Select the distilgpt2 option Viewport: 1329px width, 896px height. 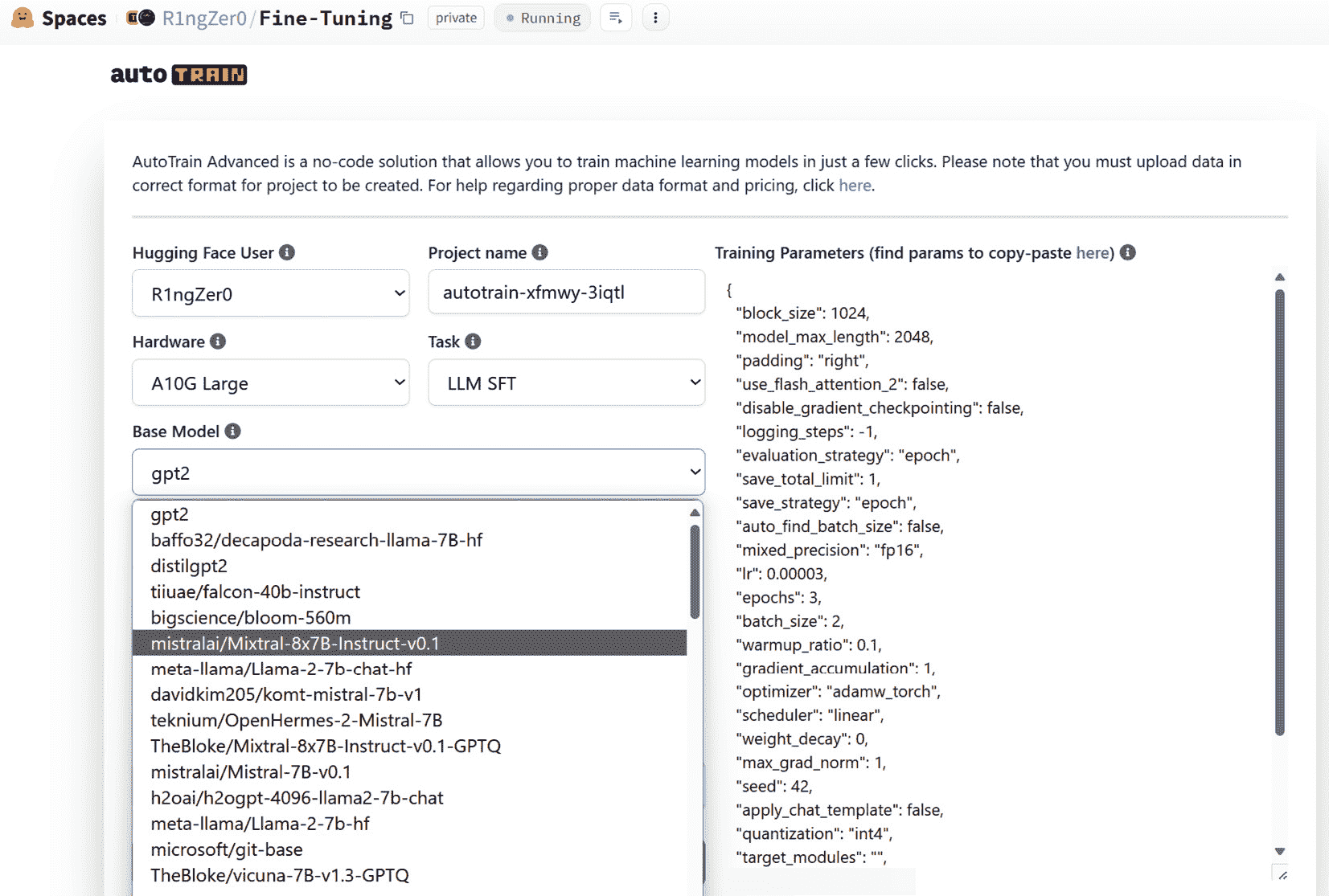[x=410, y=566]
